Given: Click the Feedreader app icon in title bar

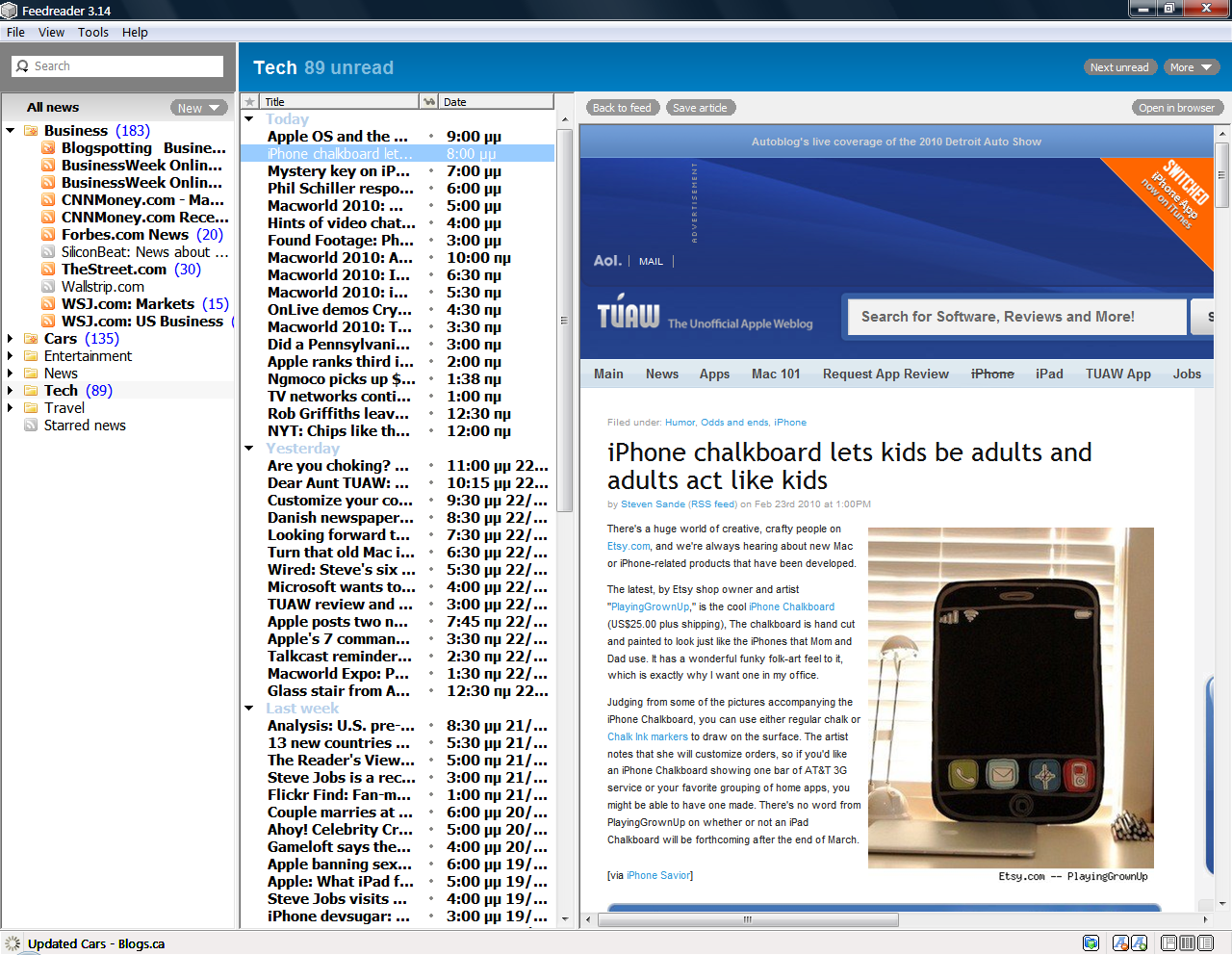Looking at the screenshot, I should coord(10,11).
